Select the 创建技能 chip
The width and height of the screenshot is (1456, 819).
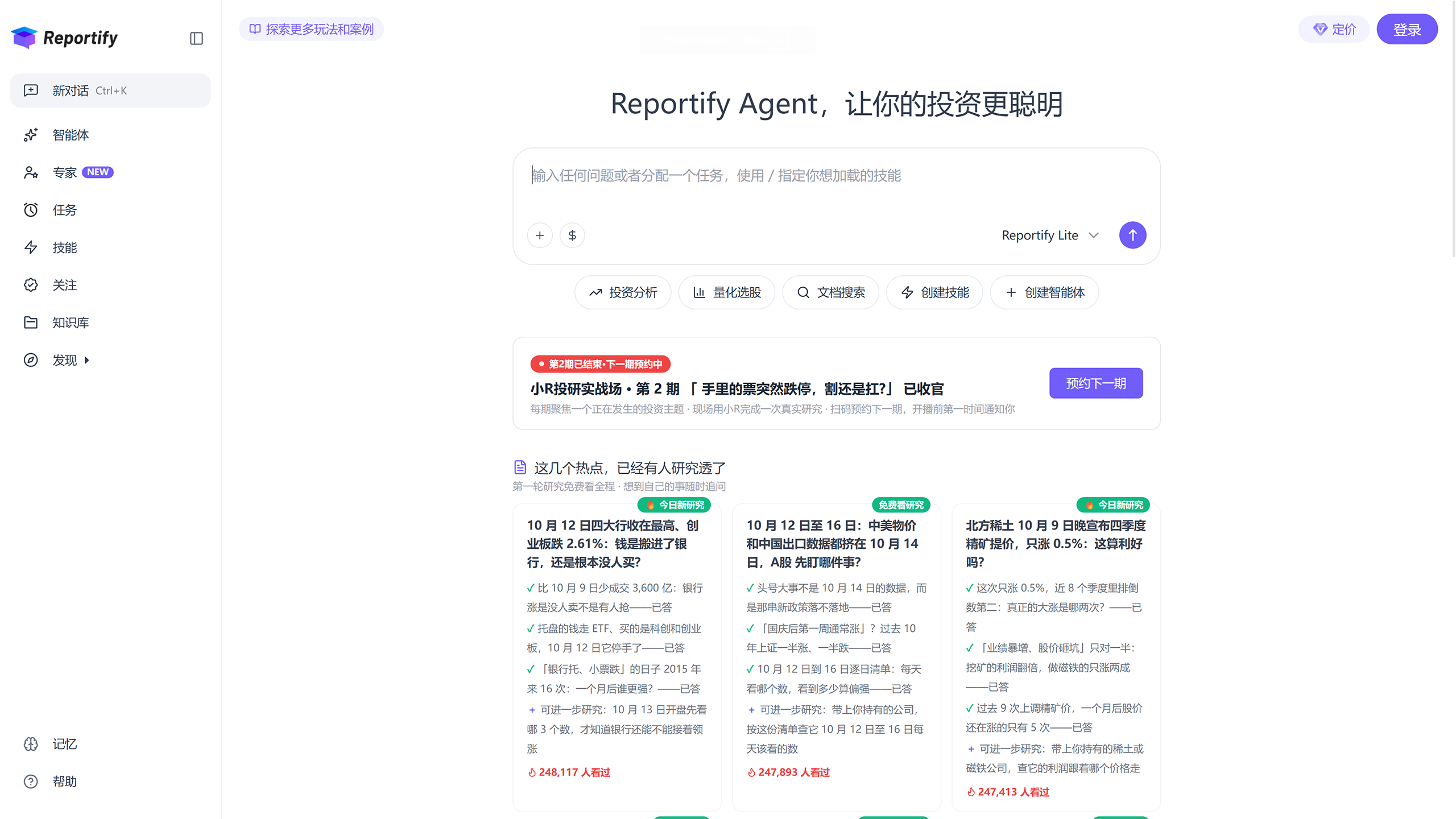[x=934, y=292]
